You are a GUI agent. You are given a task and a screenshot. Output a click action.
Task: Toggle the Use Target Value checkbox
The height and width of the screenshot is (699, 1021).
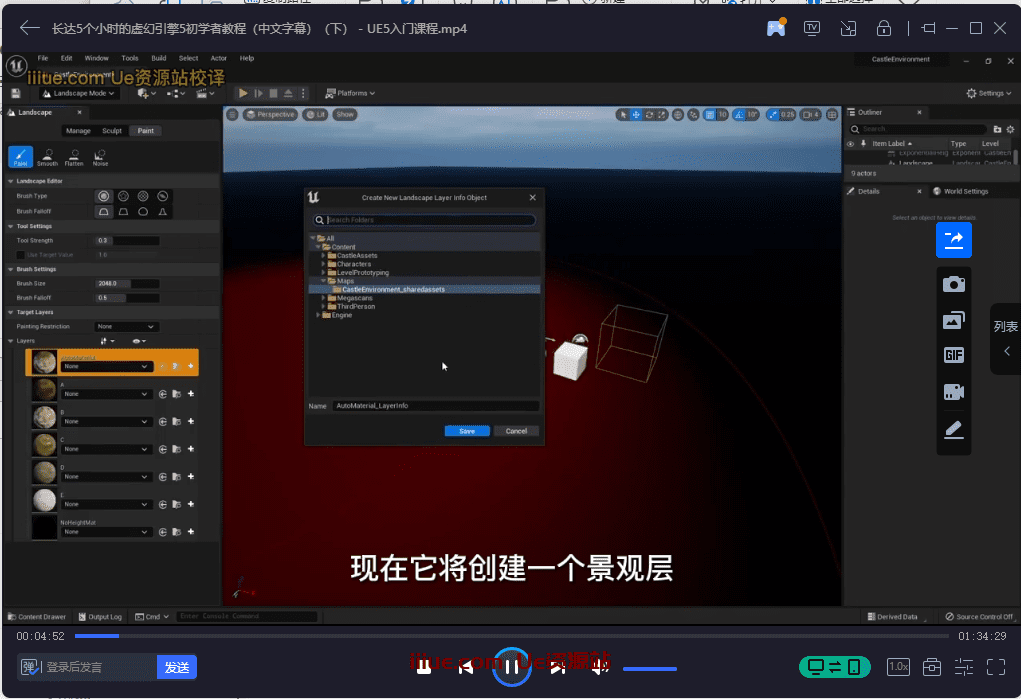20,255
